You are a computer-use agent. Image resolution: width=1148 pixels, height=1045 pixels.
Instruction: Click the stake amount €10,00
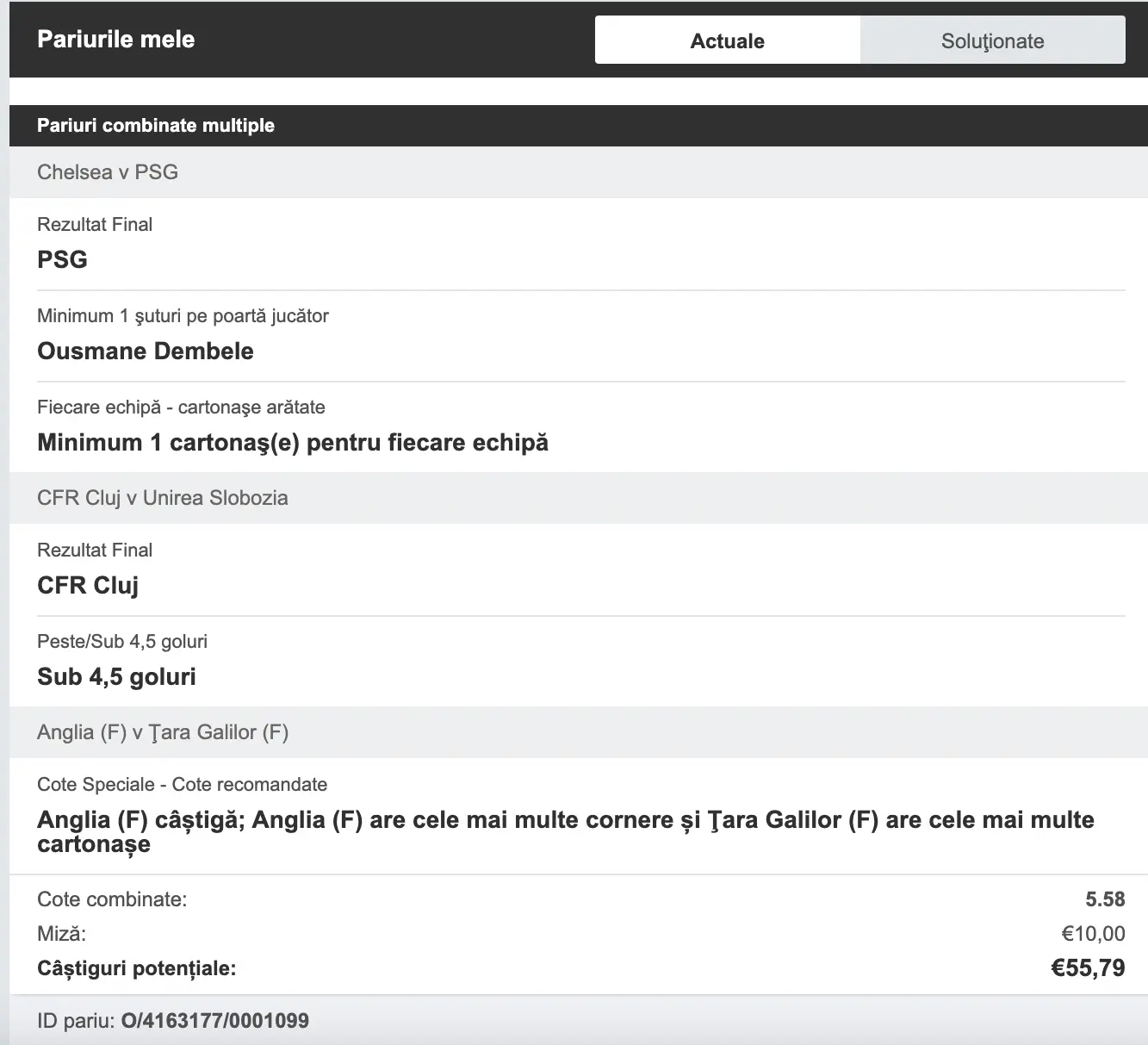(x=1093, y=934)
